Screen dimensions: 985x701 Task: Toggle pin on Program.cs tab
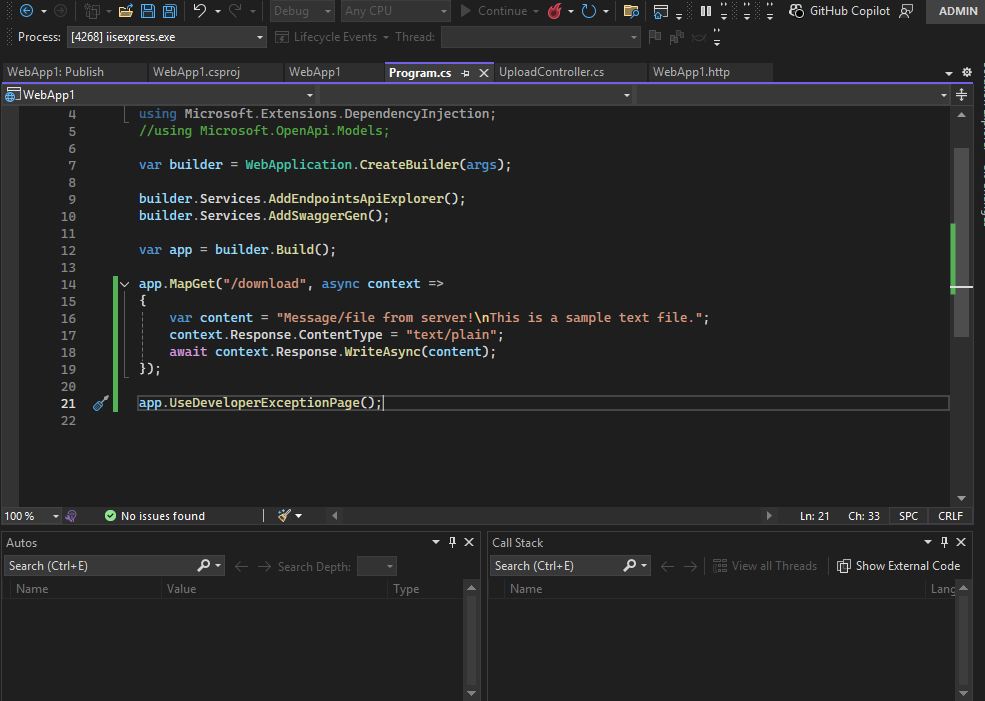click(x=466, y=73)
